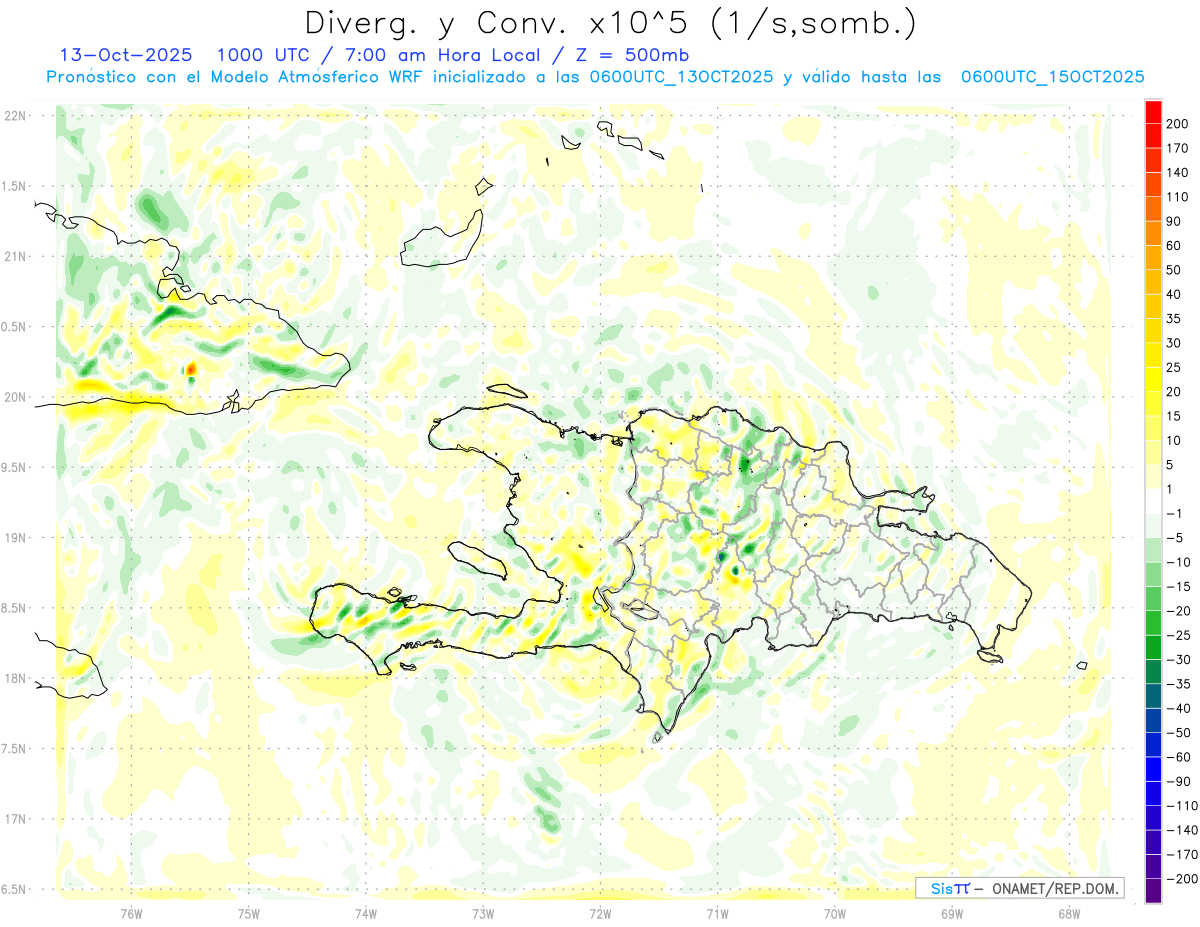Click the '22N' latitude label
The width and height of the screenshot is (1200, 927).
click(14, 116)
